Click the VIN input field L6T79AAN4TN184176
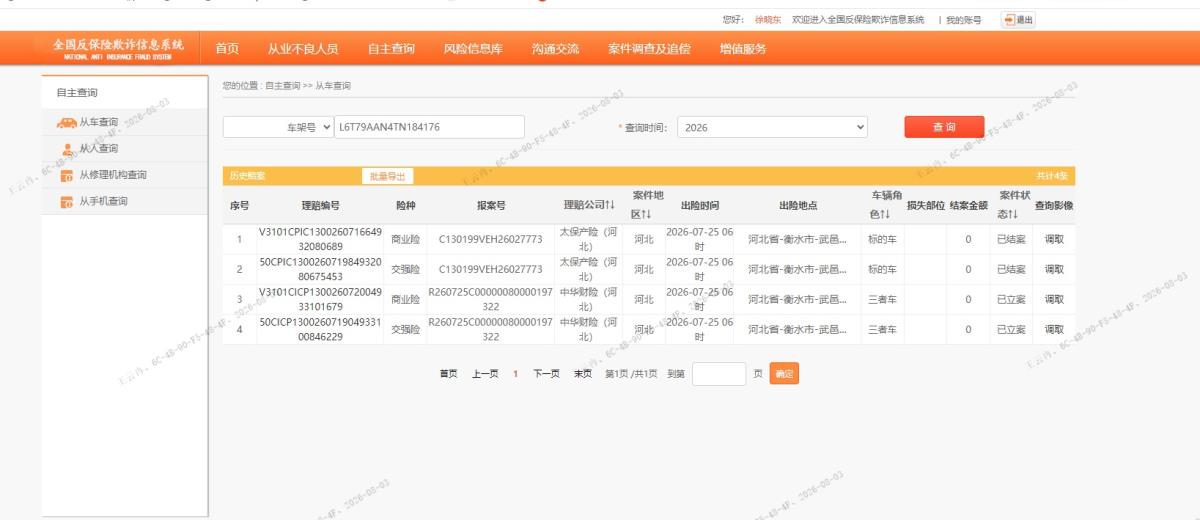 (x=429, y=128)
